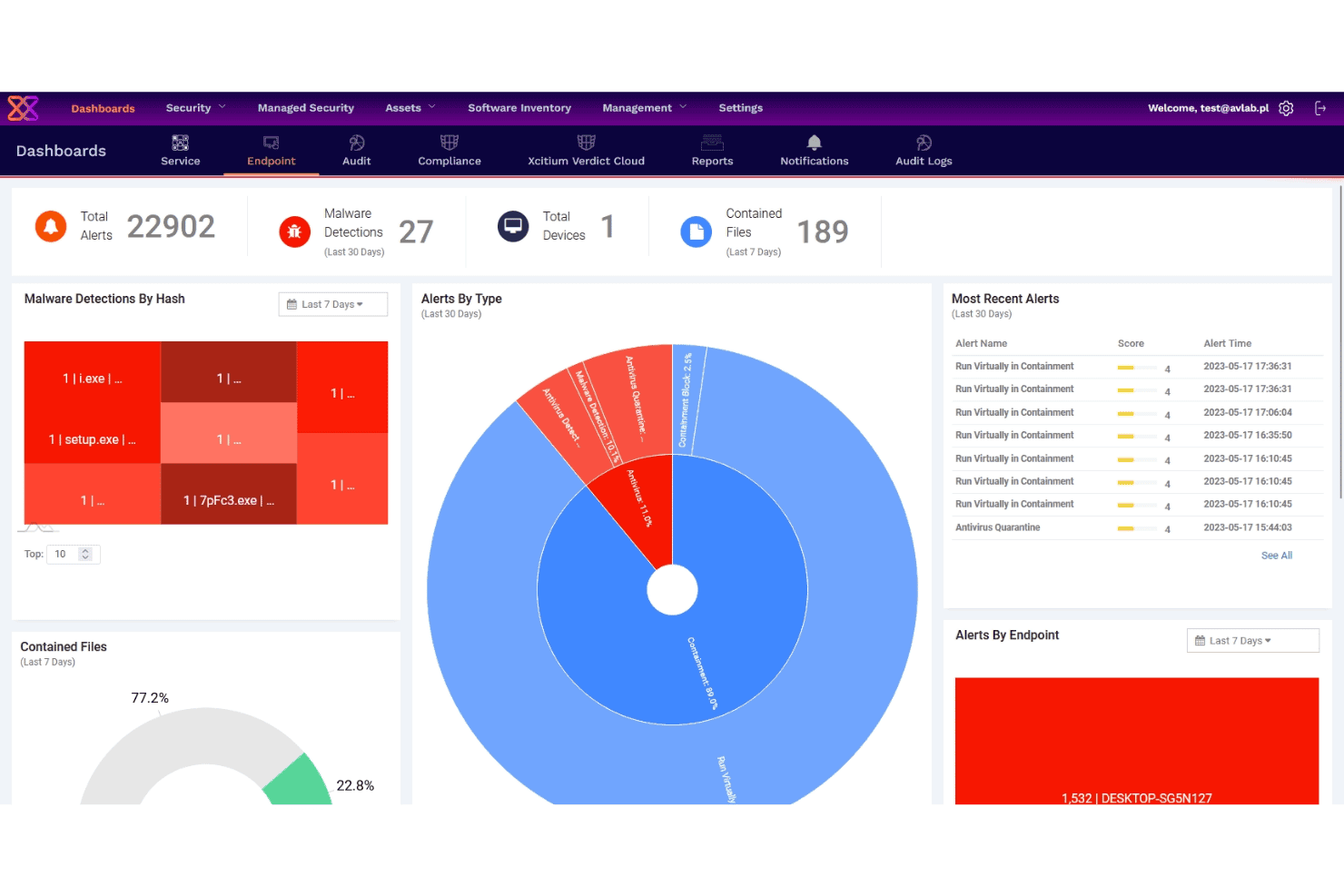This screenshot has height=896, width=1344.
Task: Open the Notifications bell icon
Action: (815, 143)
